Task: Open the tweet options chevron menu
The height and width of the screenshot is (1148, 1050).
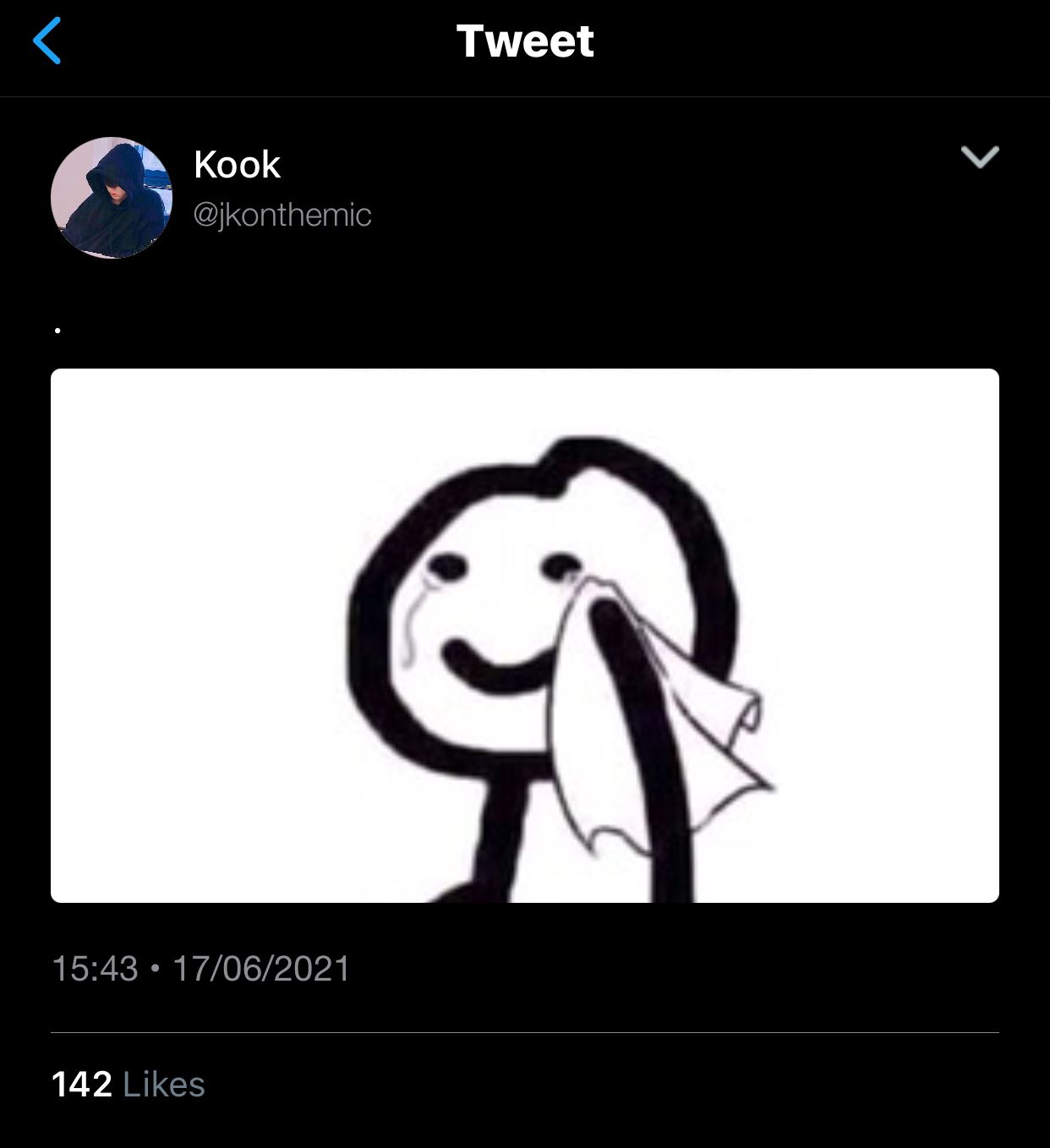Action: [x=980, y=156]
